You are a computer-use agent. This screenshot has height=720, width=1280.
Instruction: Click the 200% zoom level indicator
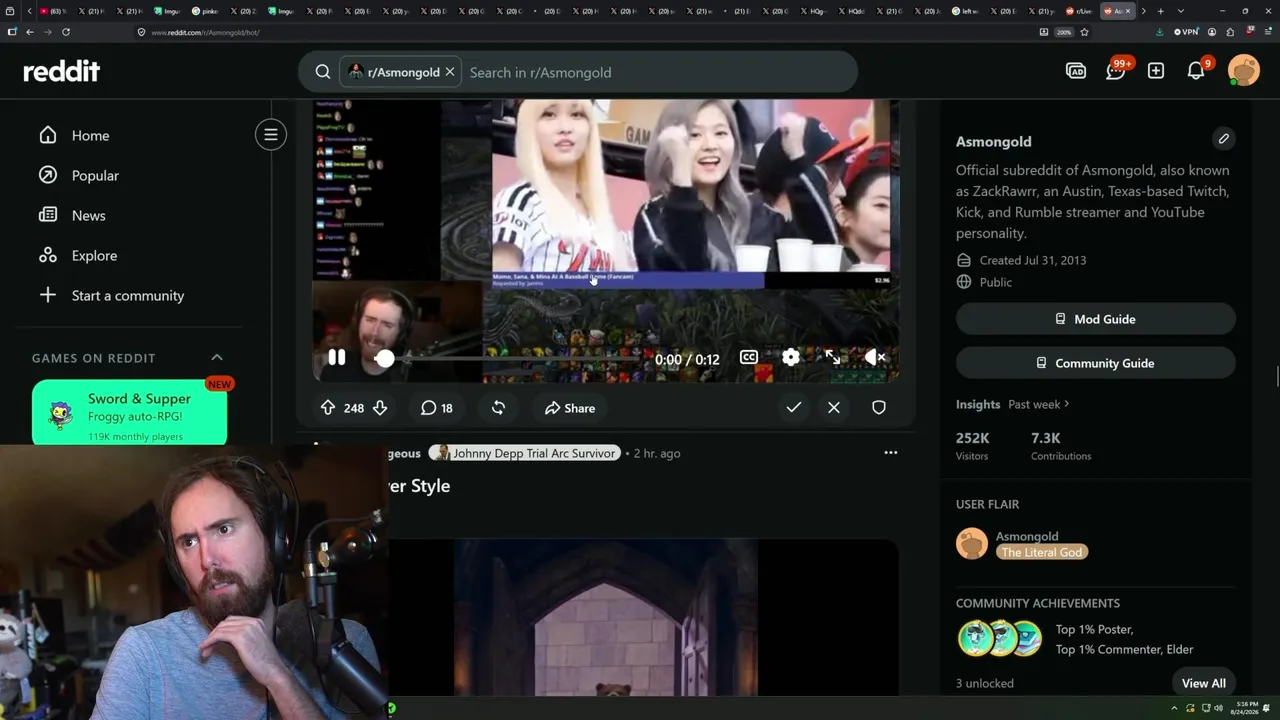[x=1064, y=32]
